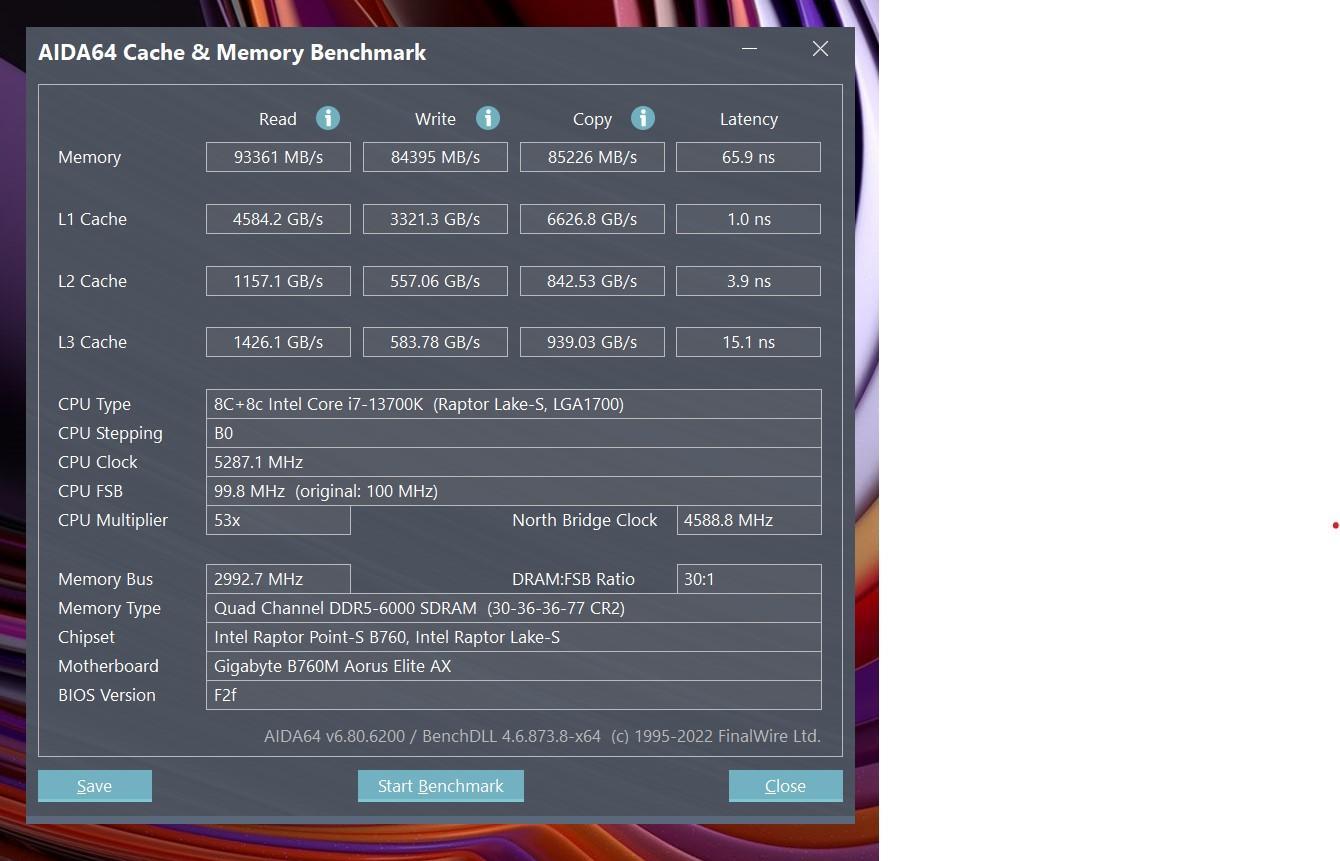Select L3 Cache Write 583.78 GB/s
Screen dimensions: 1340x861
click(435, 342)
